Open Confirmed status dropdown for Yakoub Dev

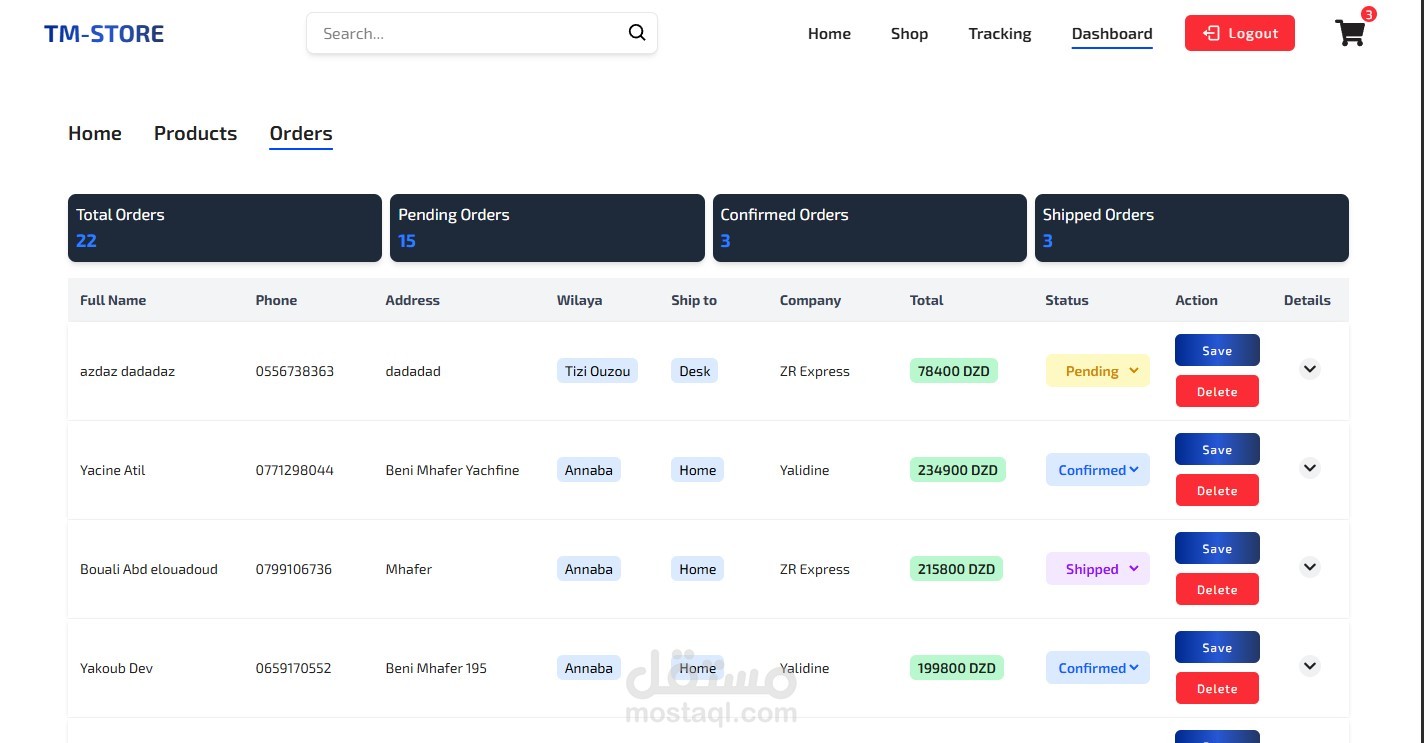[x=1098, y=668]
